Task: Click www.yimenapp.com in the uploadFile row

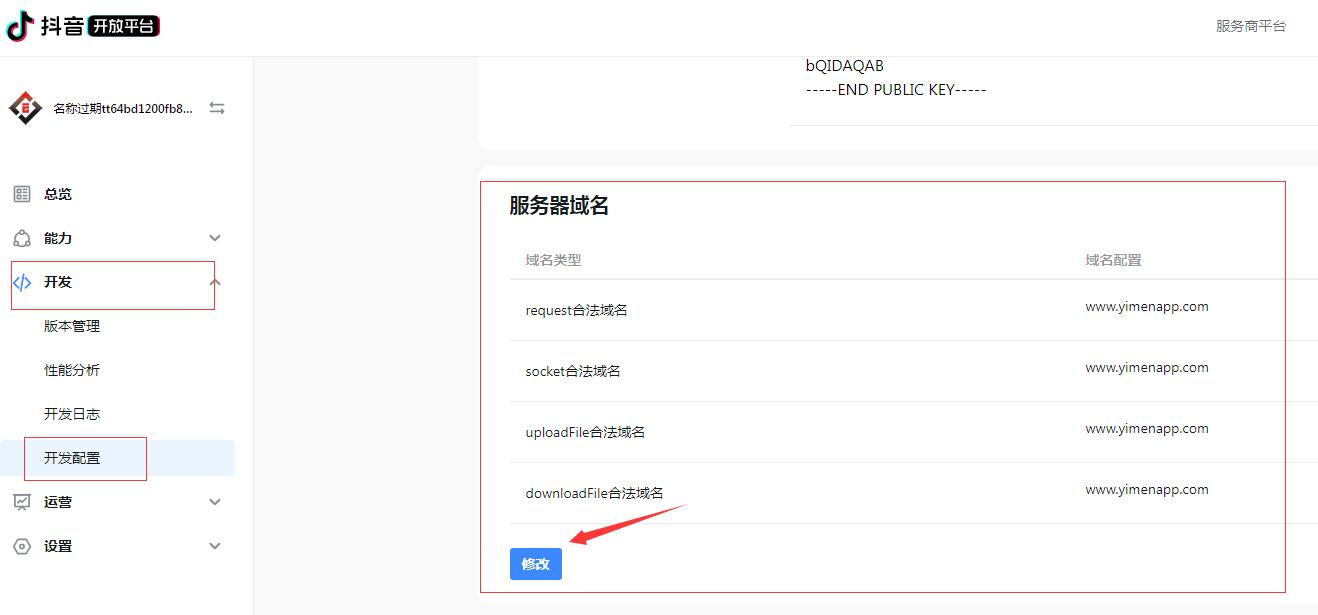Action: tap(1147, 429)
